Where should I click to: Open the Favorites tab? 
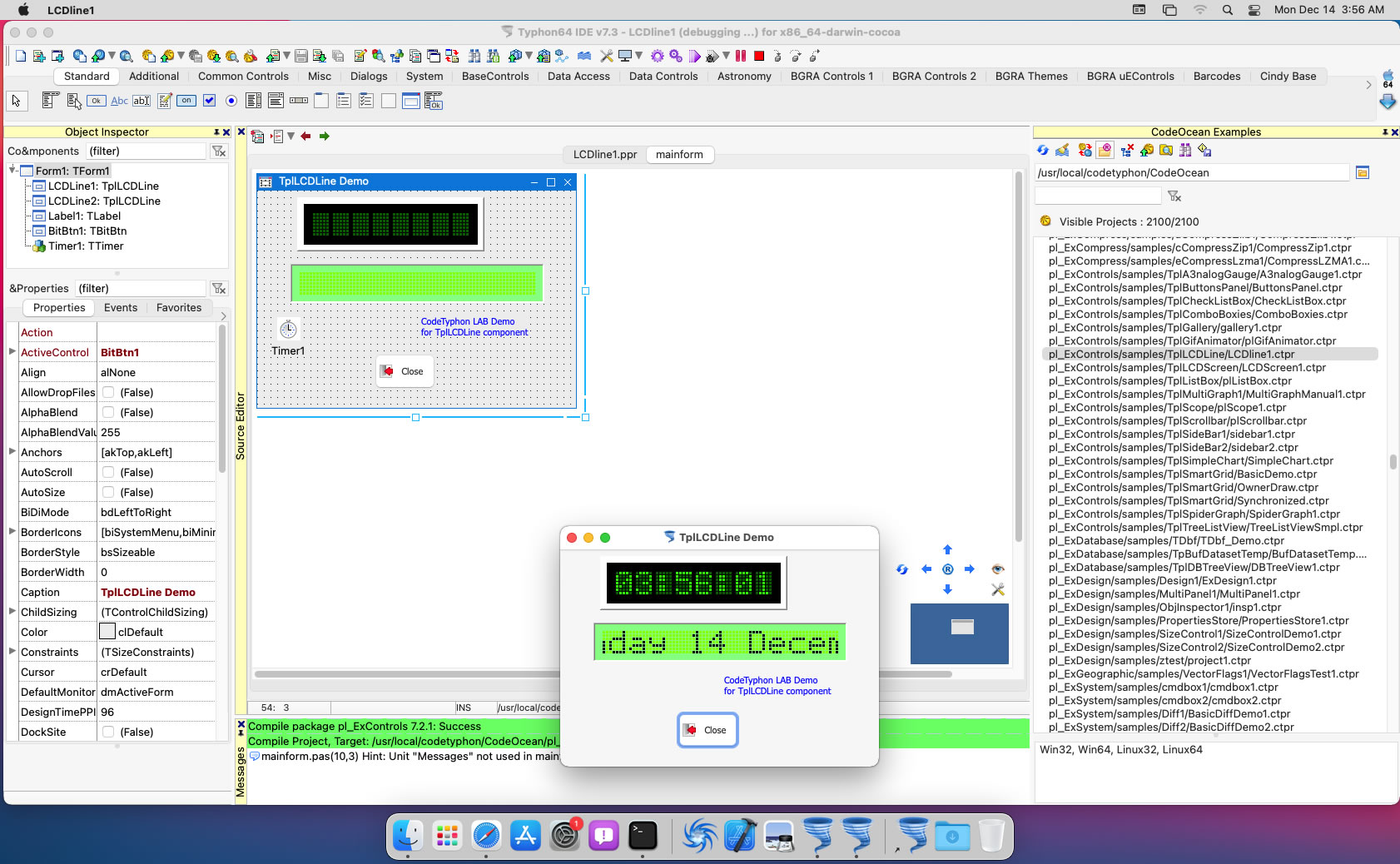(179, 308)
